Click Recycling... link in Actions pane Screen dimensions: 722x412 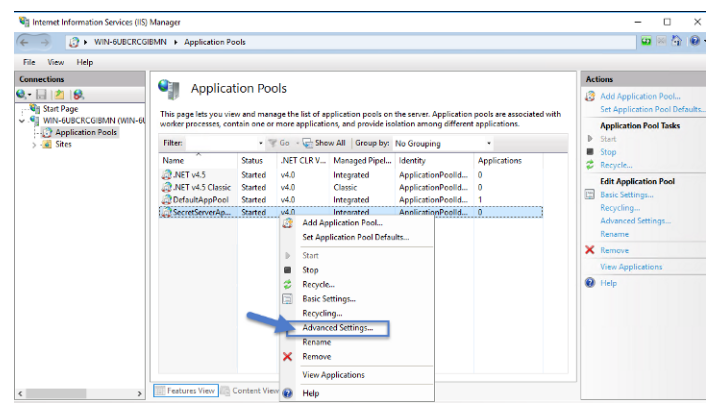[x=620, y=208]
